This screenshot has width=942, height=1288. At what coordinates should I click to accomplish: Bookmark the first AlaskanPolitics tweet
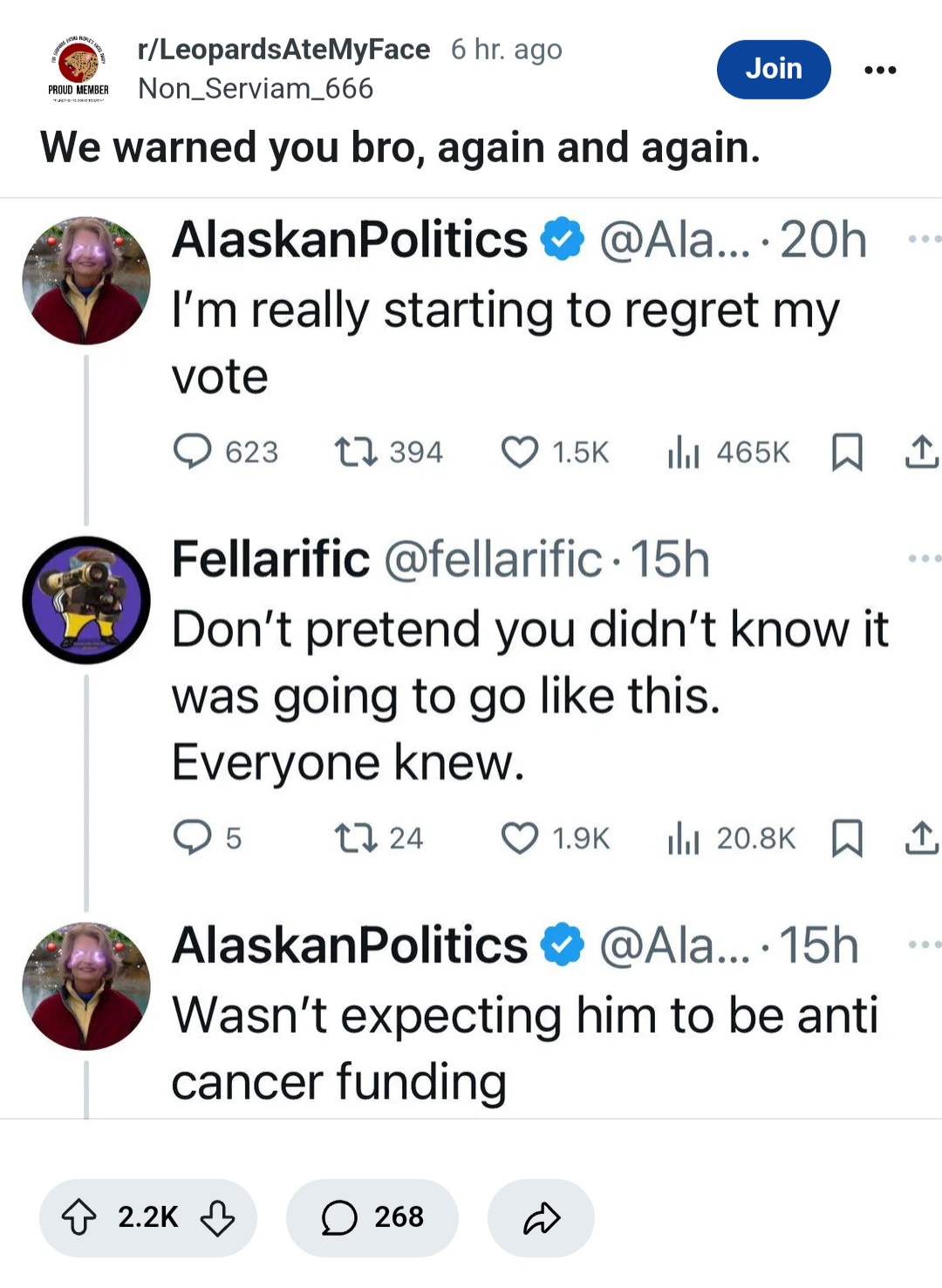pos(847,452)
